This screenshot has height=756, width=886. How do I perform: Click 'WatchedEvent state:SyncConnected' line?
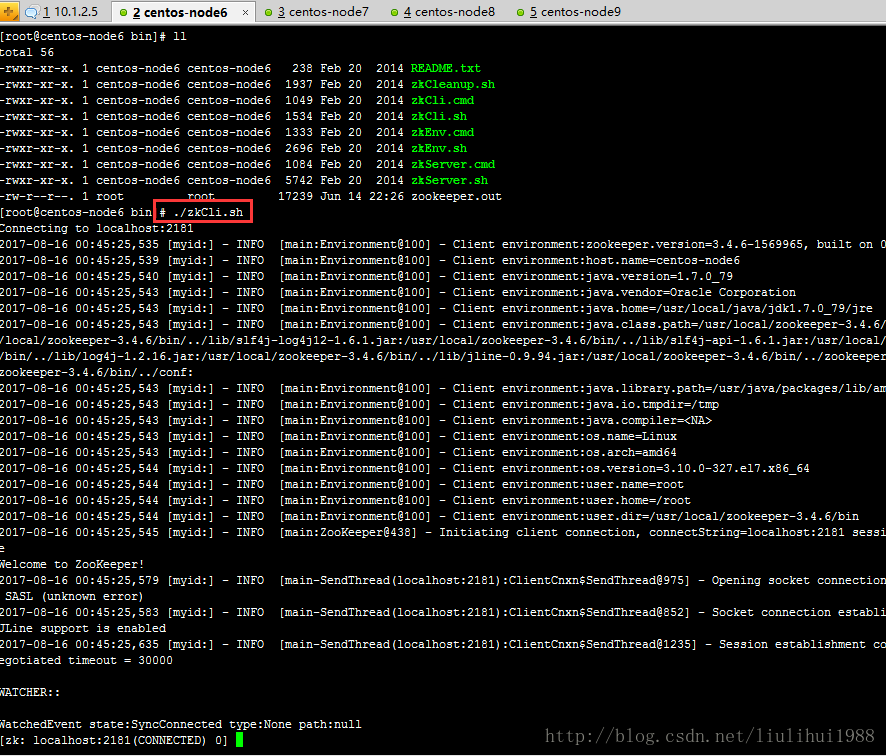coord(180,724)
